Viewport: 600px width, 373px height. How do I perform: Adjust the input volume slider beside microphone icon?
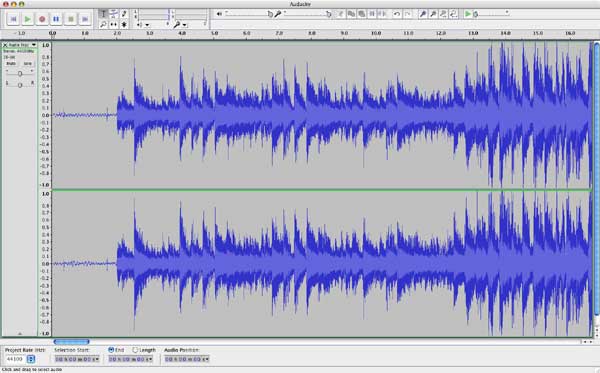(307, 14)
